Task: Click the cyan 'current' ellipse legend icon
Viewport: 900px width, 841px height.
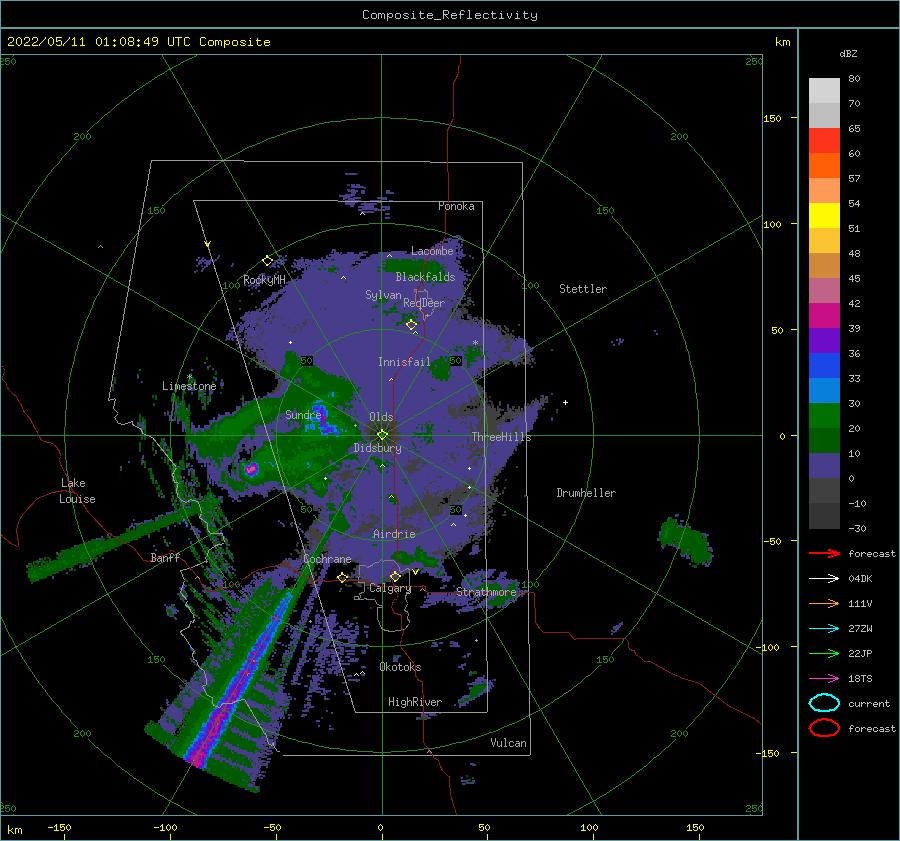Action: click(824, 703)
